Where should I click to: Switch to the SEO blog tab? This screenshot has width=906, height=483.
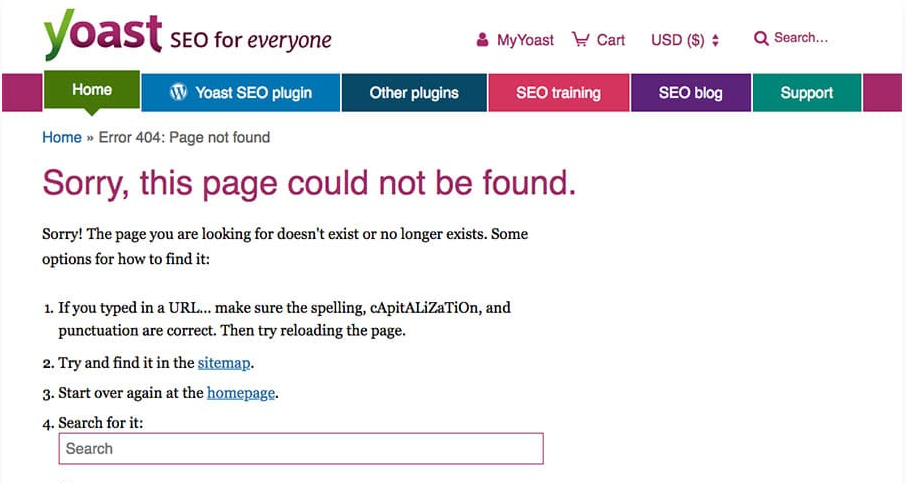point(690,93)
